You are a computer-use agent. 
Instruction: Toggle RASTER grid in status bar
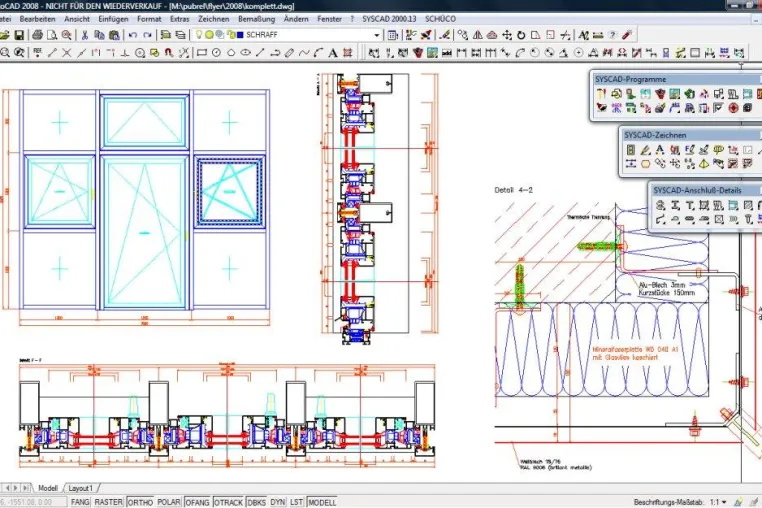click(x=108, y=502)
